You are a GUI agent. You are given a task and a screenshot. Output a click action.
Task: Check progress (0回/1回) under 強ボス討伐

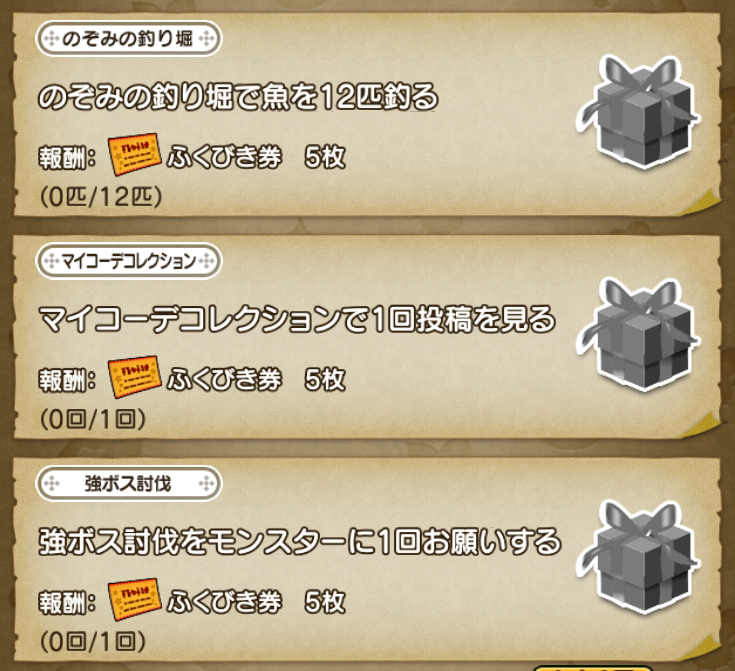[93, 641]
